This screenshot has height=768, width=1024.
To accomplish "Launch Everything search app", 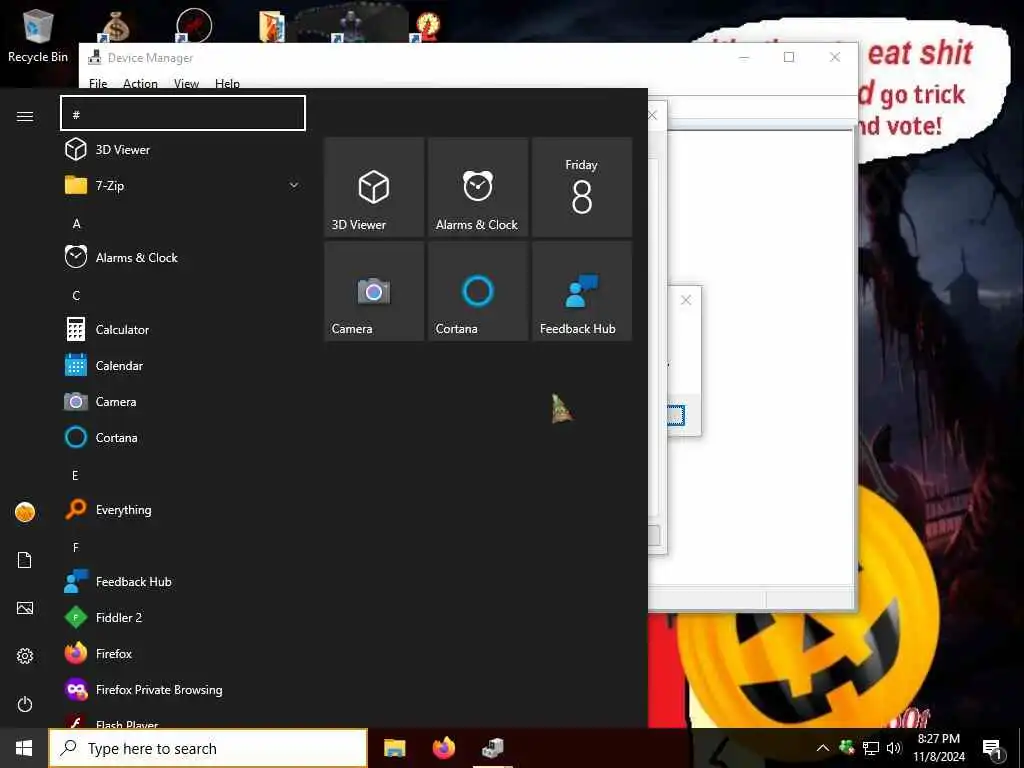I will point(183,509).
